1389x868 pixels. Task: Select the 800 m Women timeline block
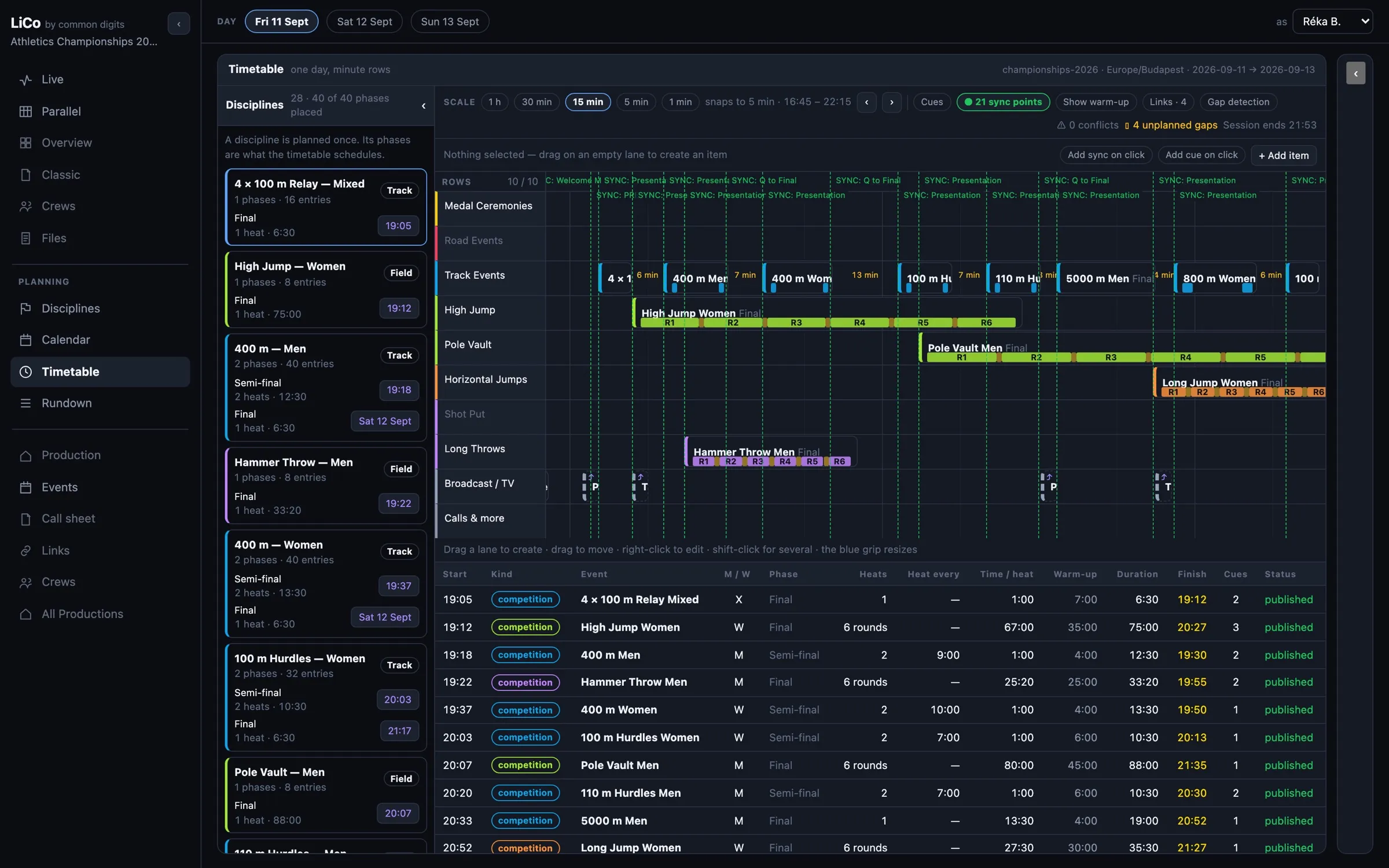pos(1215,278)
